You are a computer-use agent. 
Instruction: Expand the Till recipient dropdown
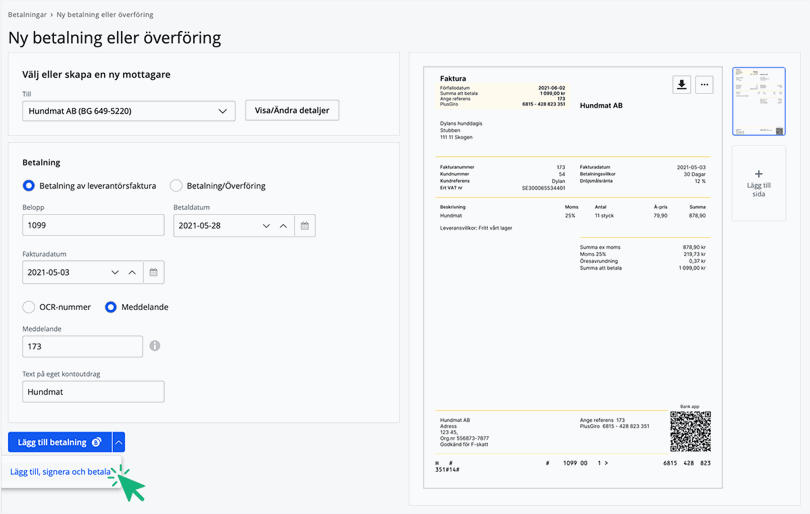click(x=222, y=111)
